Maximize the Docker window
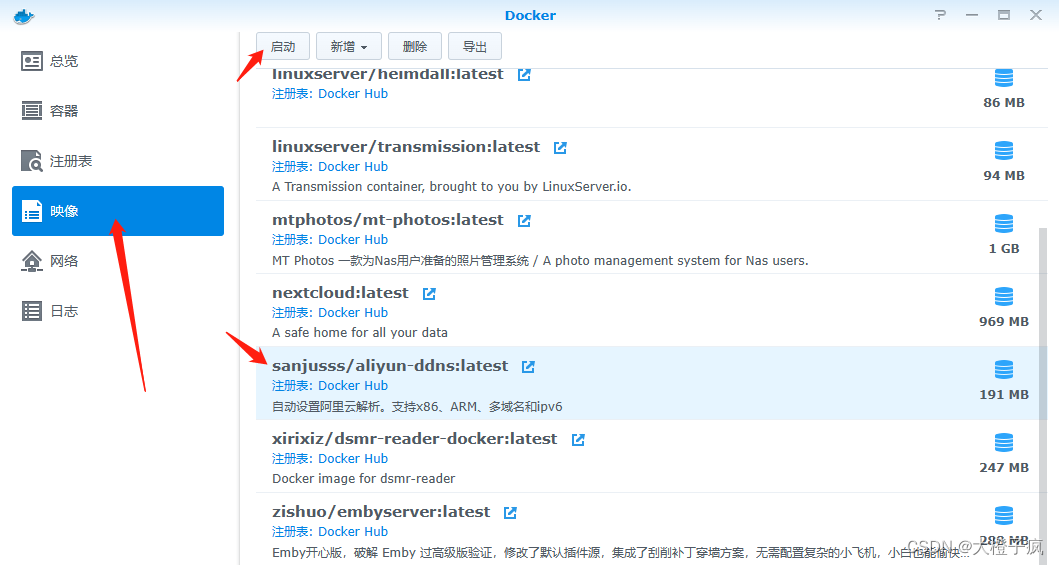1059x565 pixels. [x=1004, y=15]
